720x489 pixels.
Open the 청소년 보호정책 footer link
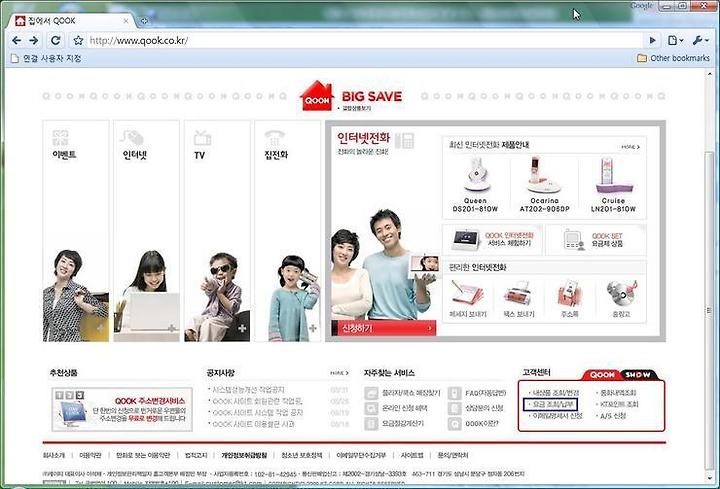tap(302, 455)
